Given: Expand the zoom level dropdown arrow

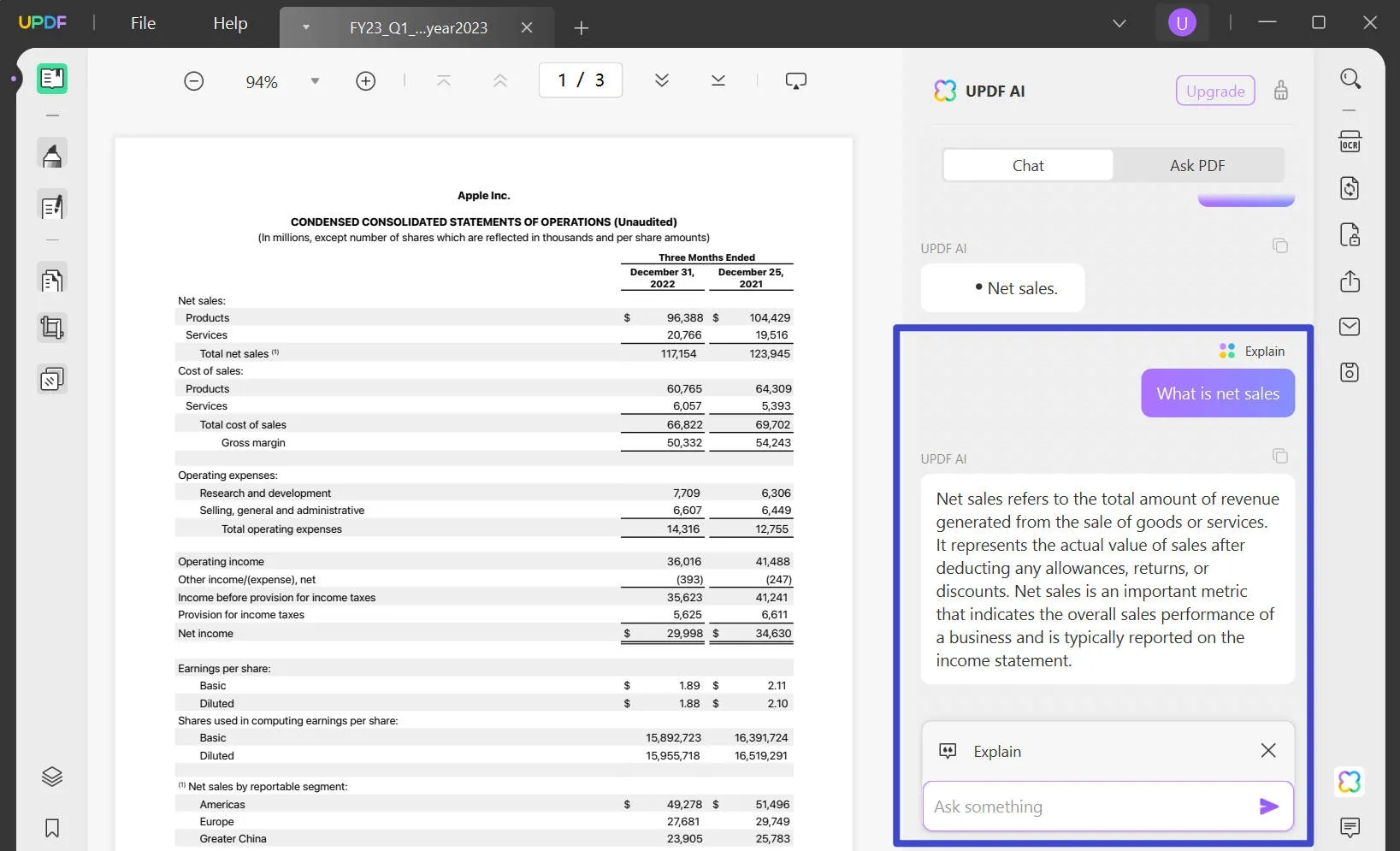Looking at the screenshot, I should [x=315, y=81].
